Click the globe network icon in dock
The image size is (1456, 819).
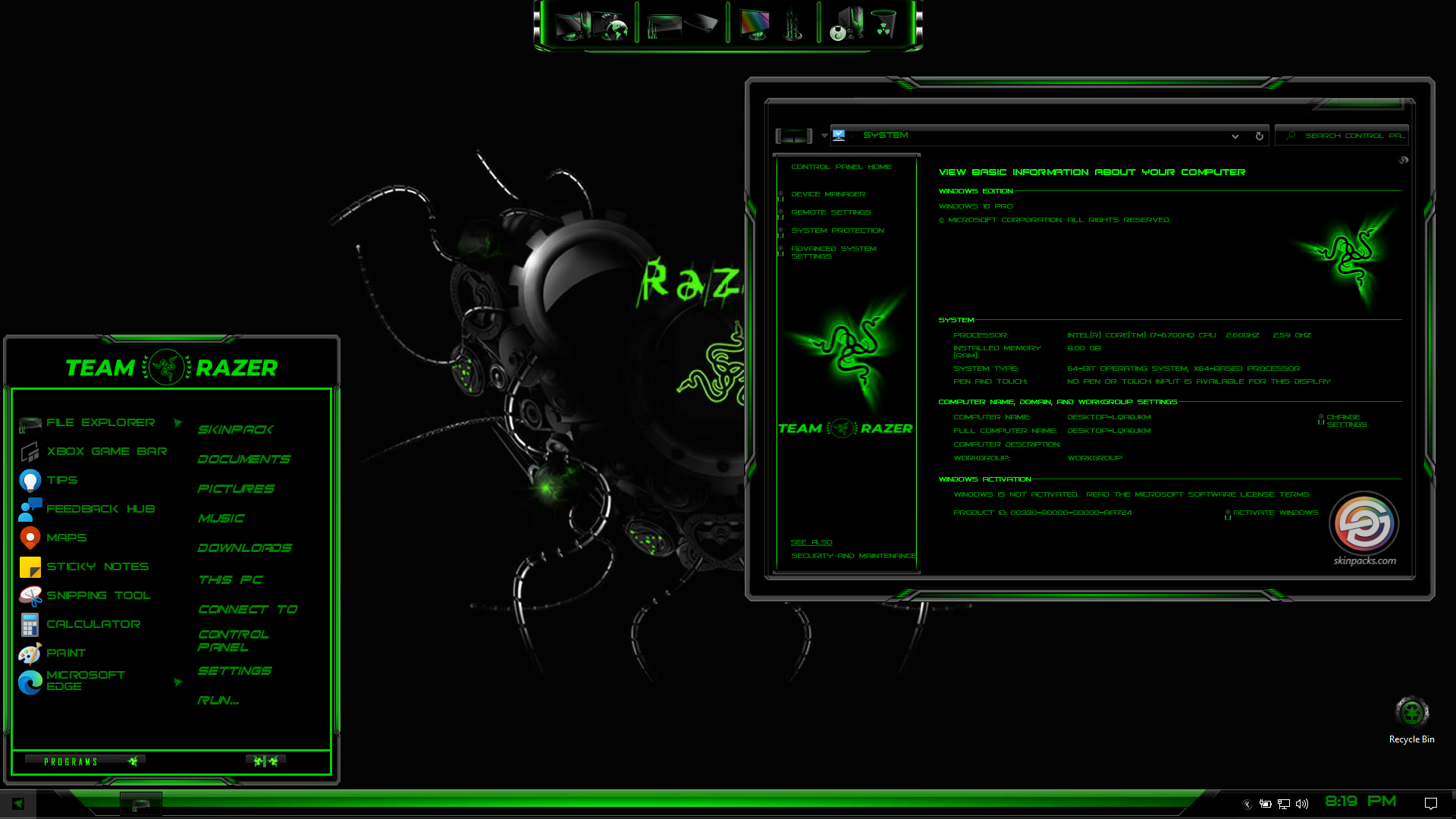[616, 27]
